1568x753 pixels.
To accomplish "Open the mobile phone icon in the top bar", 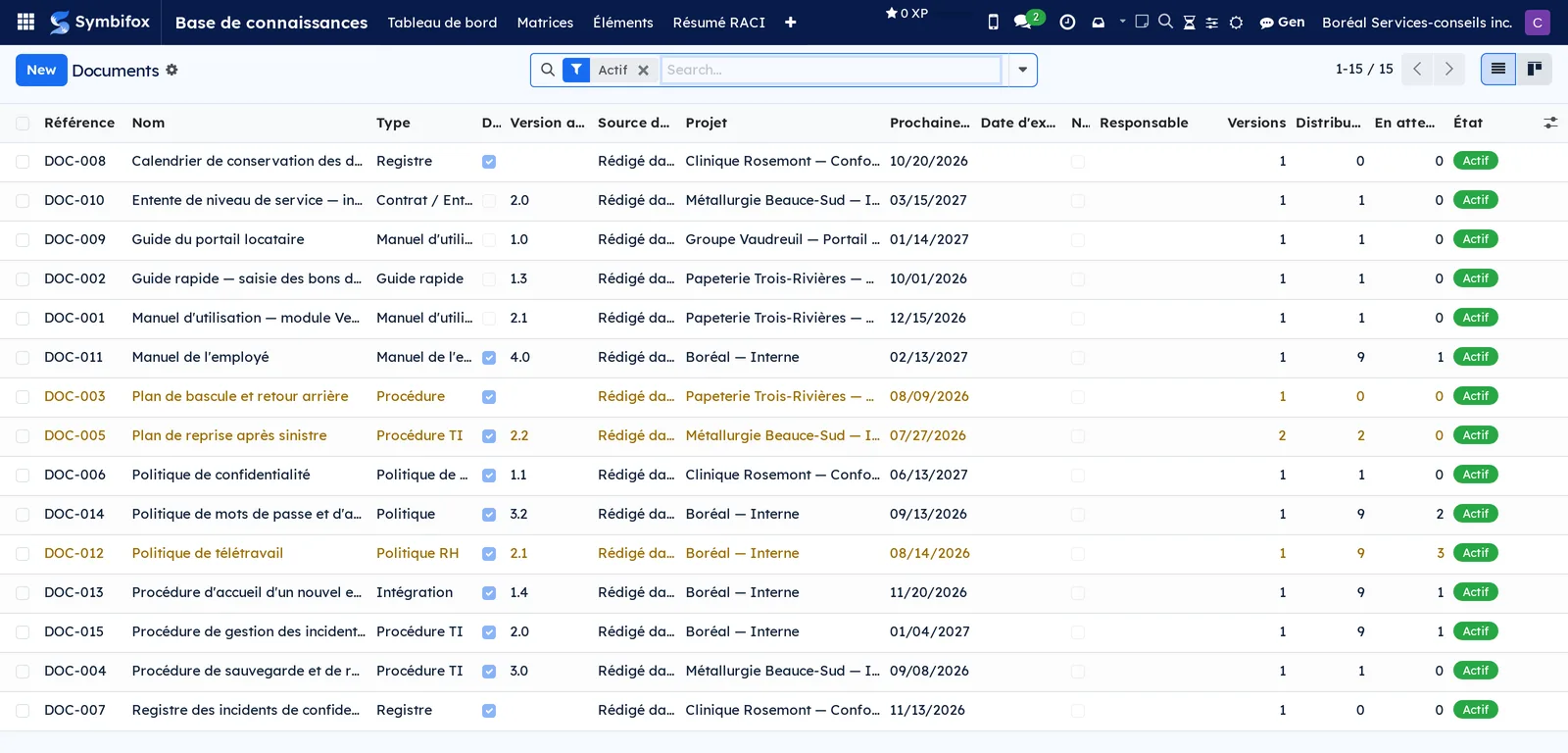I will 993,22.
